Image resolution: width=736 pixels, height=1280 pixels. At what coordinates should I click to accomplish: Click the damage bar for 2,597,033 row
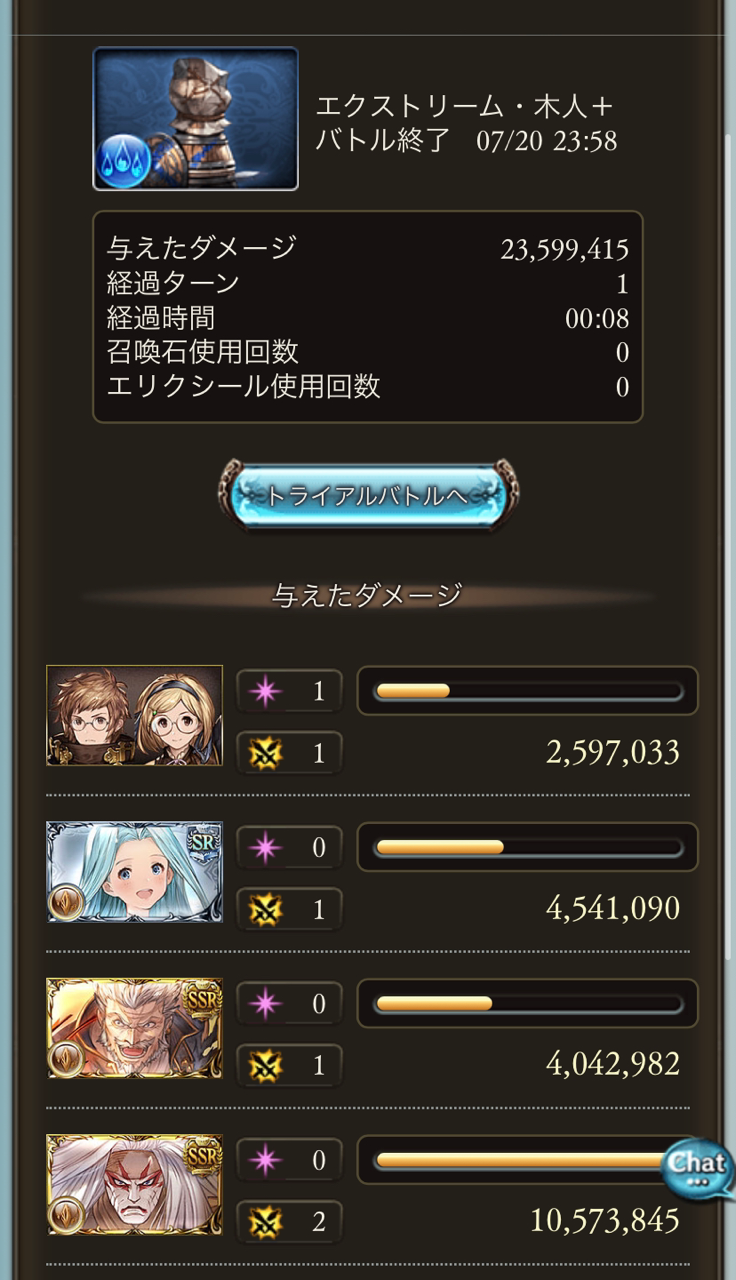pyautogui.click(x=528, y=691)
